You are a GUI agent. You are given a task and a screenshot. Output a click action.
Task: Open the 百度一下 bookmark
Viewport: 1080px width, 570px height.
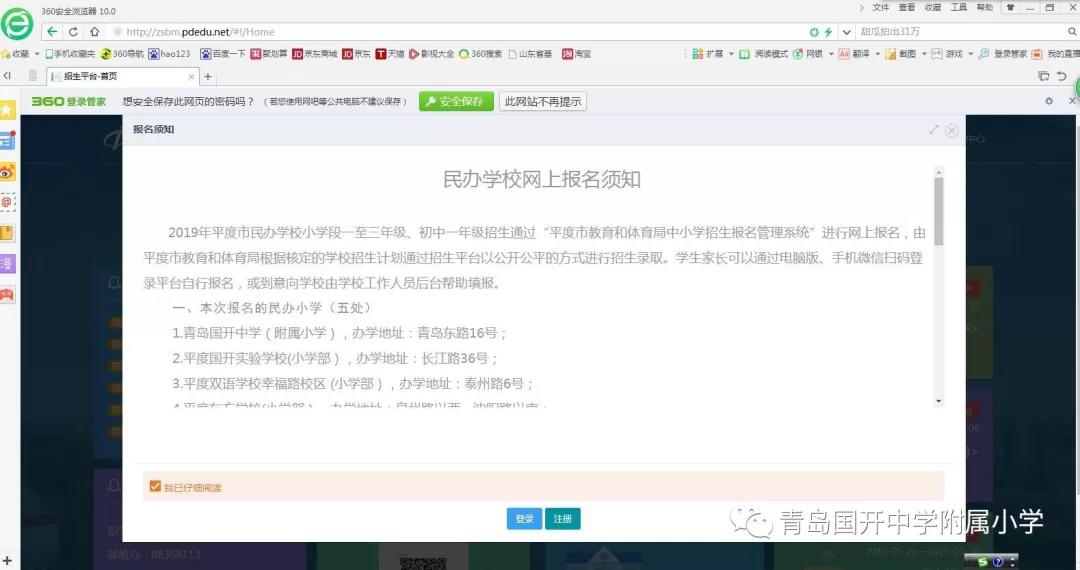(x=222, y=54)
